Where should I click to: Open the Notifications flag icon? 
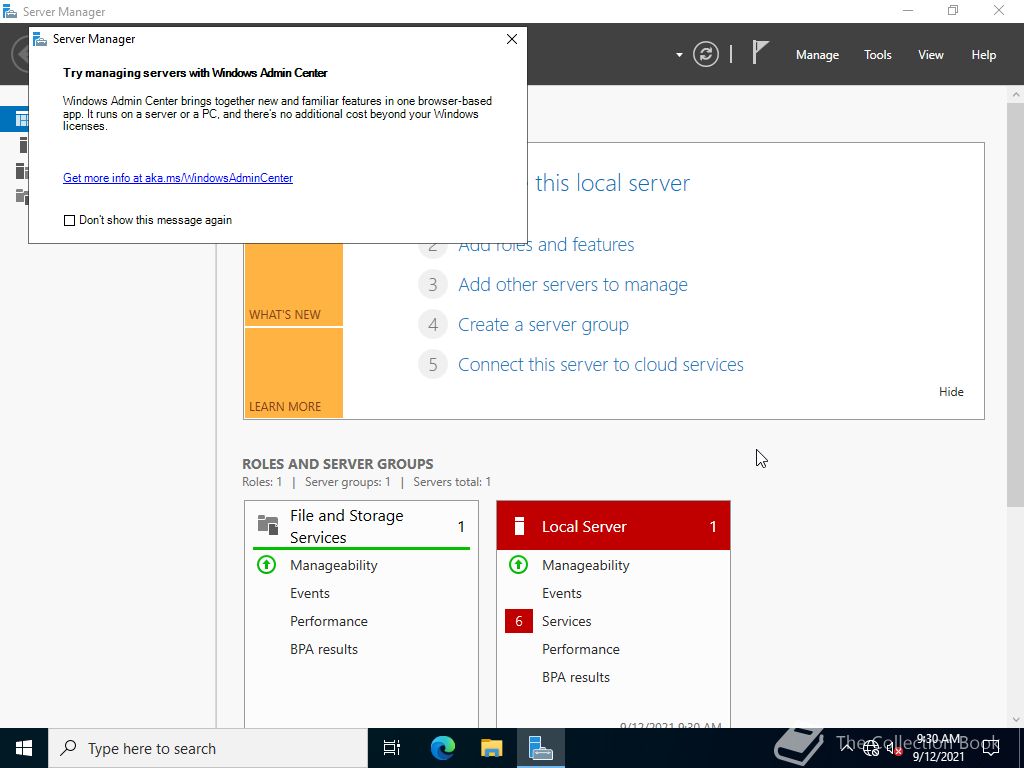point(760,52)
